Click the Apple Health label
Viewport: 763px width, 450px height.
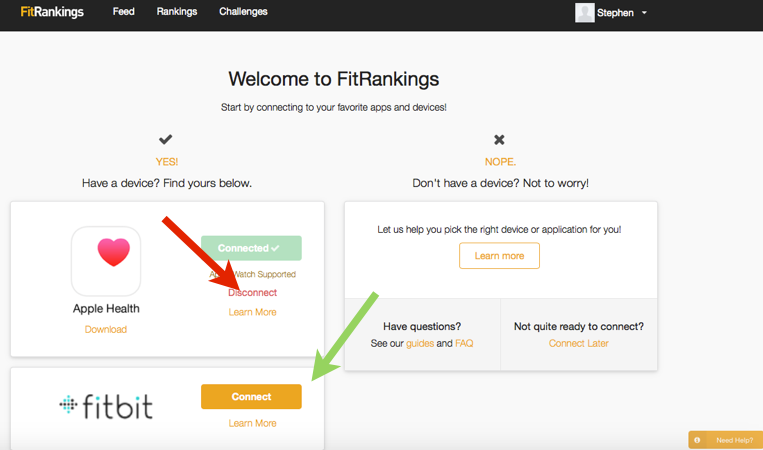coord(106,308)
